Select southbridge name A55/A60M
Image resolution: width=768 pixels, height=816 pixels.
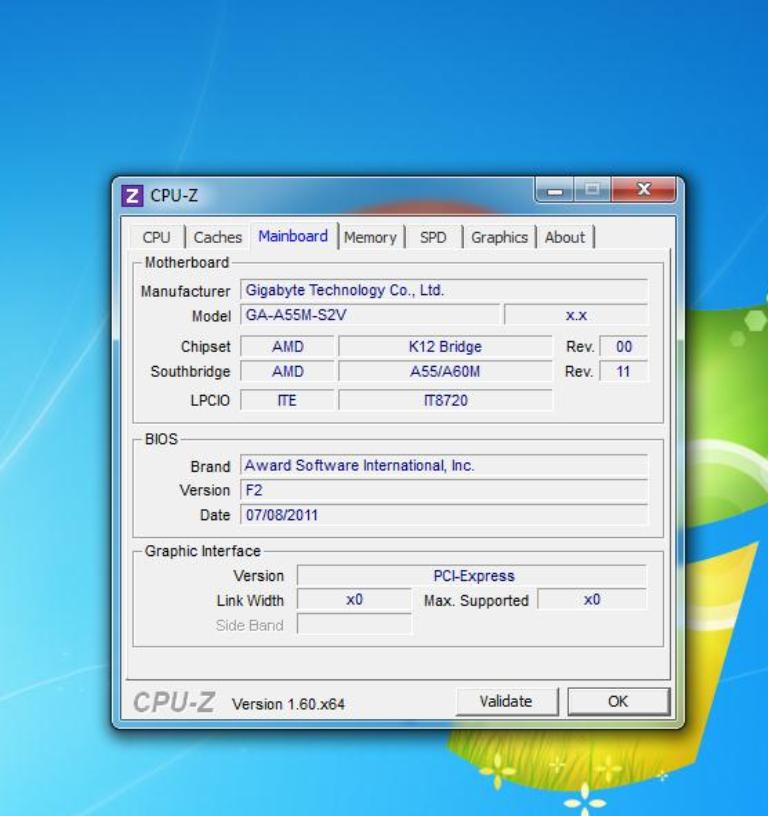(x=445, y=372)
